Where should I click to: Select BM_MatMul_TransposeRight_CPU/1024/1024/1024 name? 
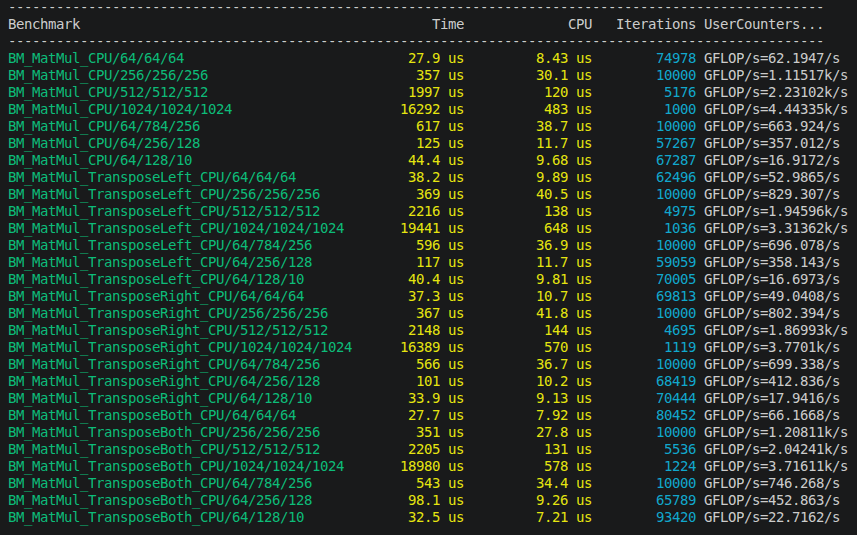point(180,347)
